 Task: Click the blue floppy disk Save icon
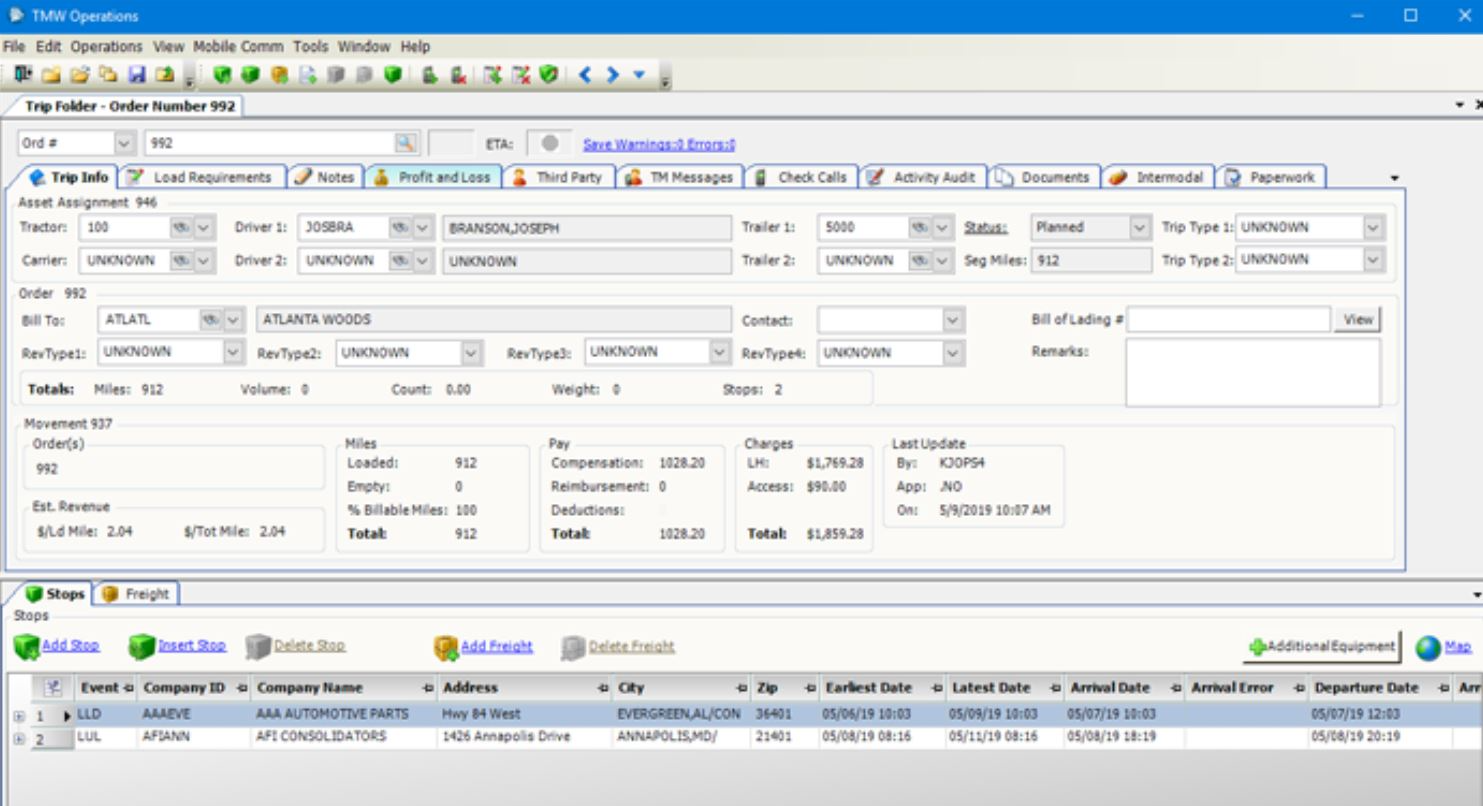coord(136,75)
